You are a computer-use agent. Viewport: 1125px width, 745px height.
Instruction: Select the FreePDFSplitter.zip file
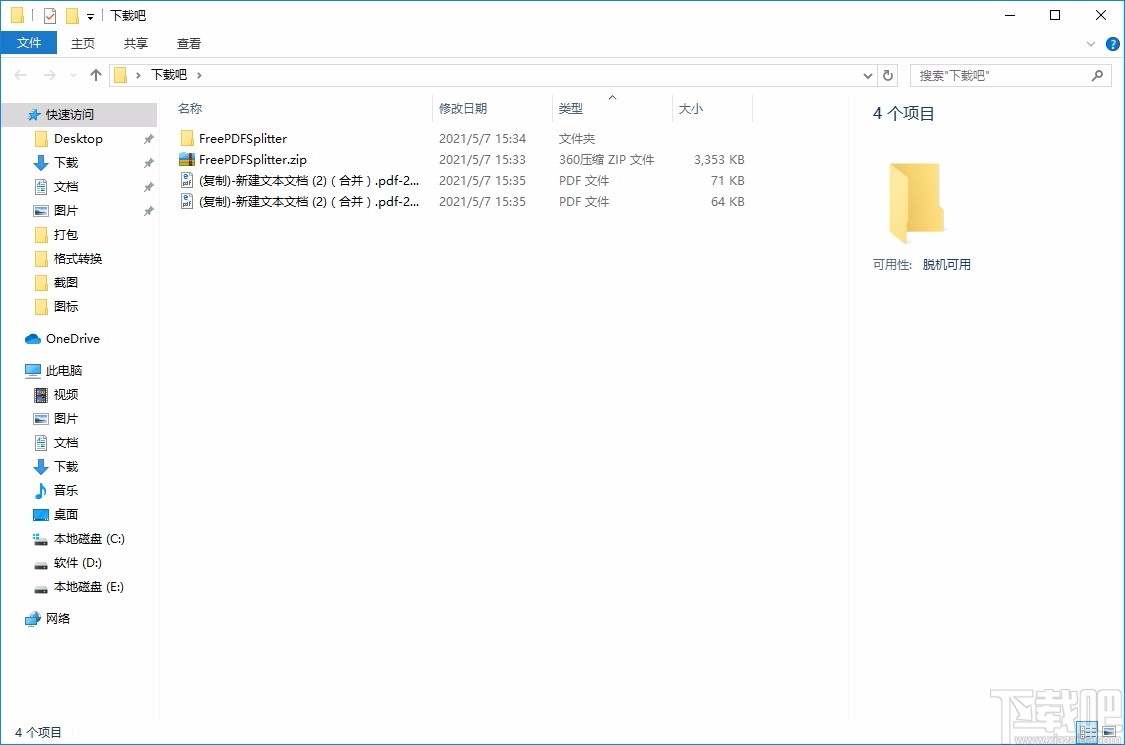(246, 159)
